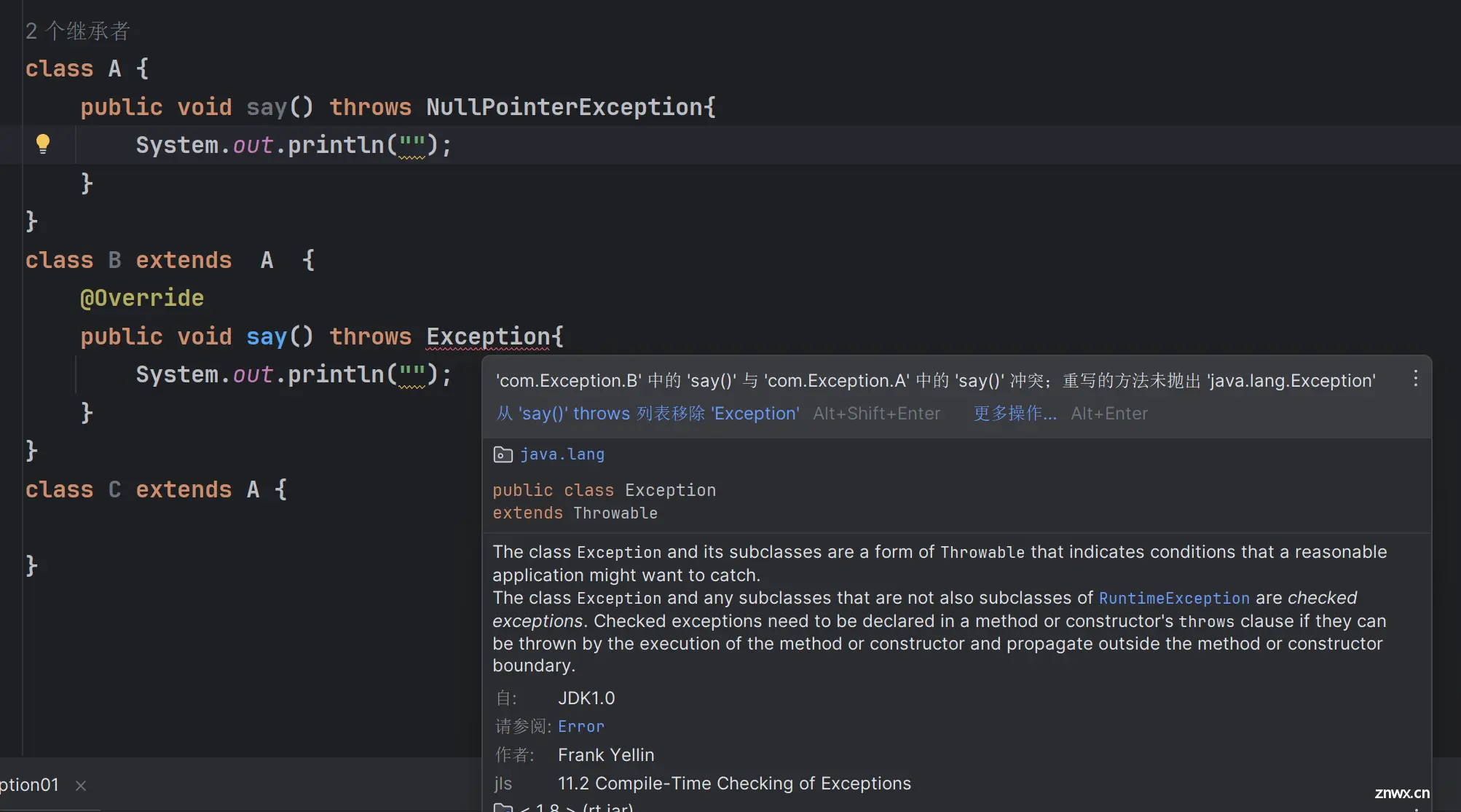Follow the RuntimeException link in documentation
Image resolution: width=1461 pixels, height=812 pixels.
click(x=1174, y=598)
